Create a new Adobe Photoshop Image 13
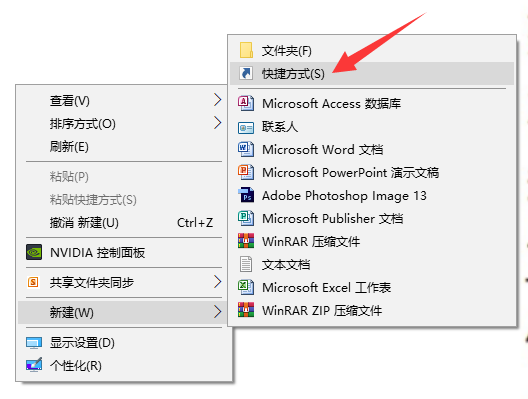Viewport: 528px width, 399px height. click(372, 195)
